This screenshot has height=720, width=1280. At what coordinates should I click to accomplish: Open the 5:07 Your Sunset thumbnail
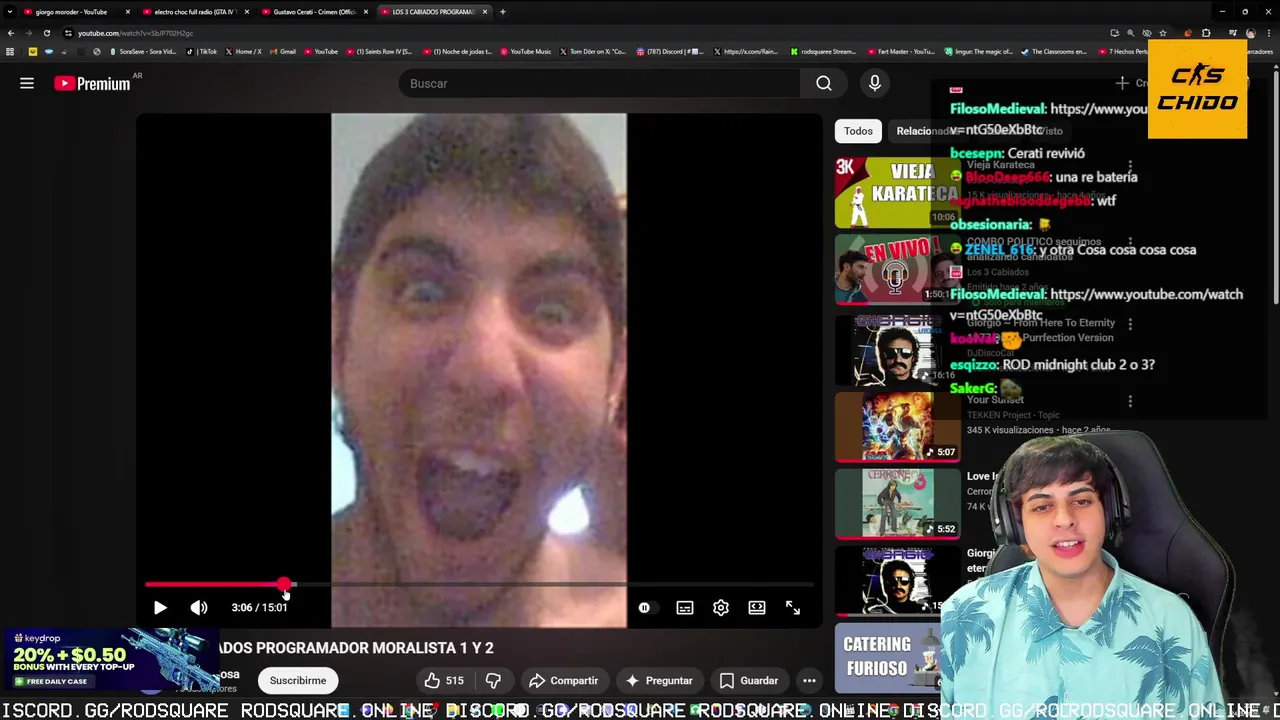pos(897,427)
